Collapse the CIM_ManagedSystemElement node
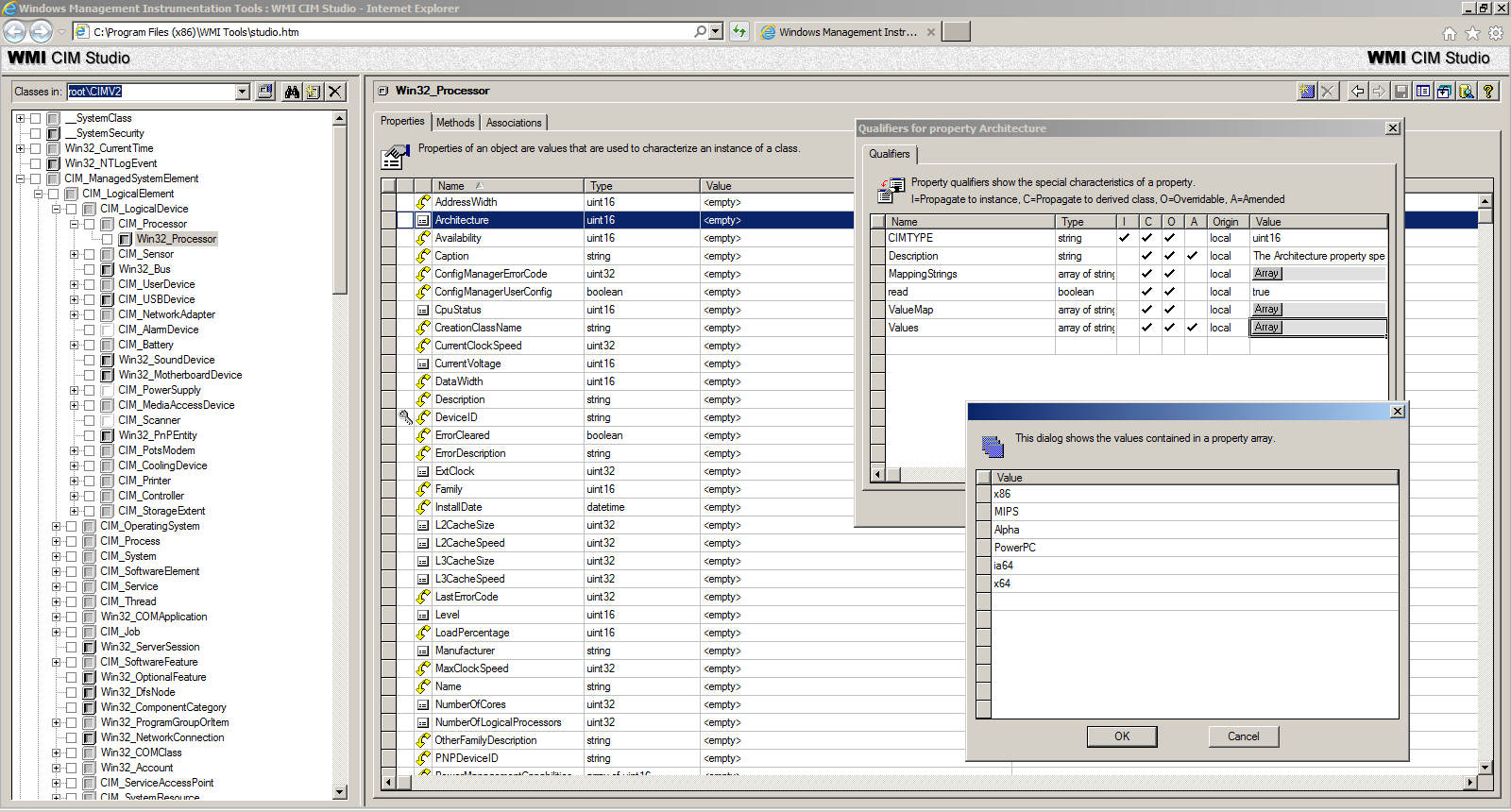Screen dimensions: 1511x812 coord(20,178)
